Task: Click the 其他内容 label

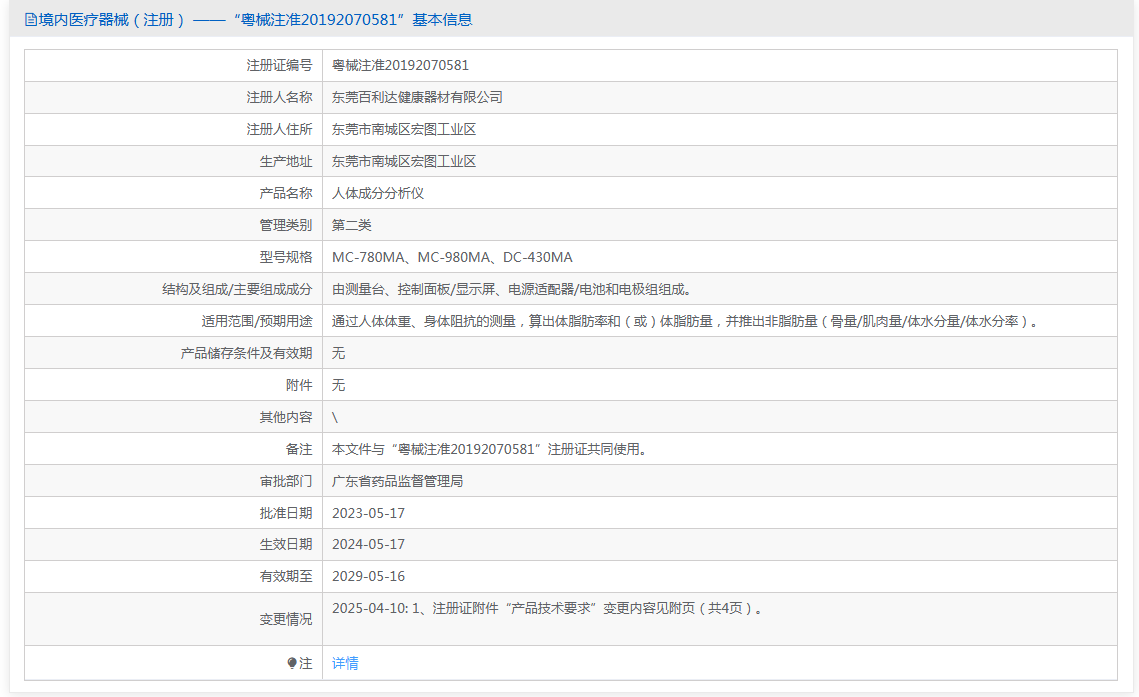Action: pyautogui.click(x=285, y=417)
